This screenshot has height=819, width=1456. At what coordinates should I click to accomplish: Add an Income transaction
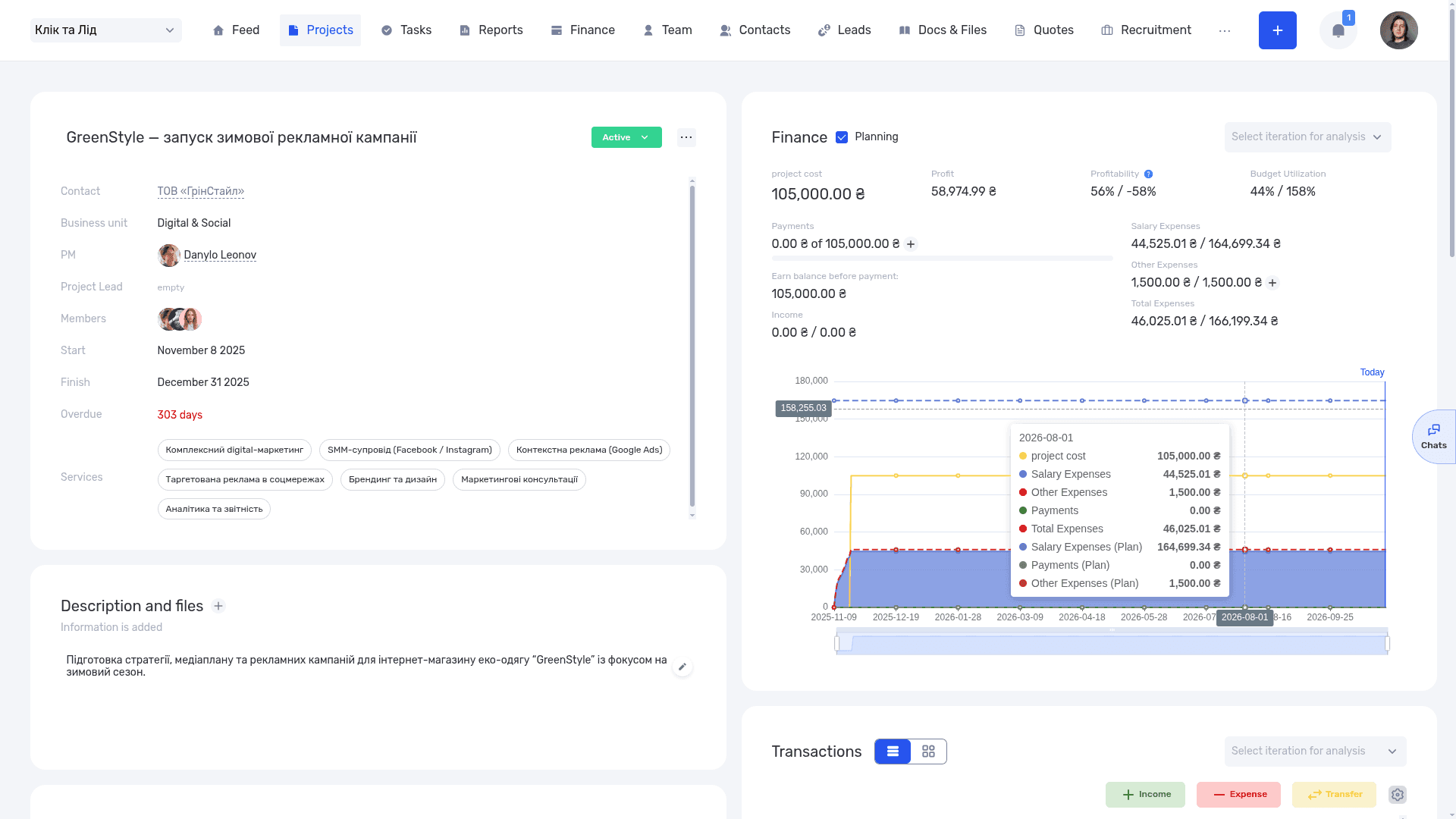pos(1145,795)
